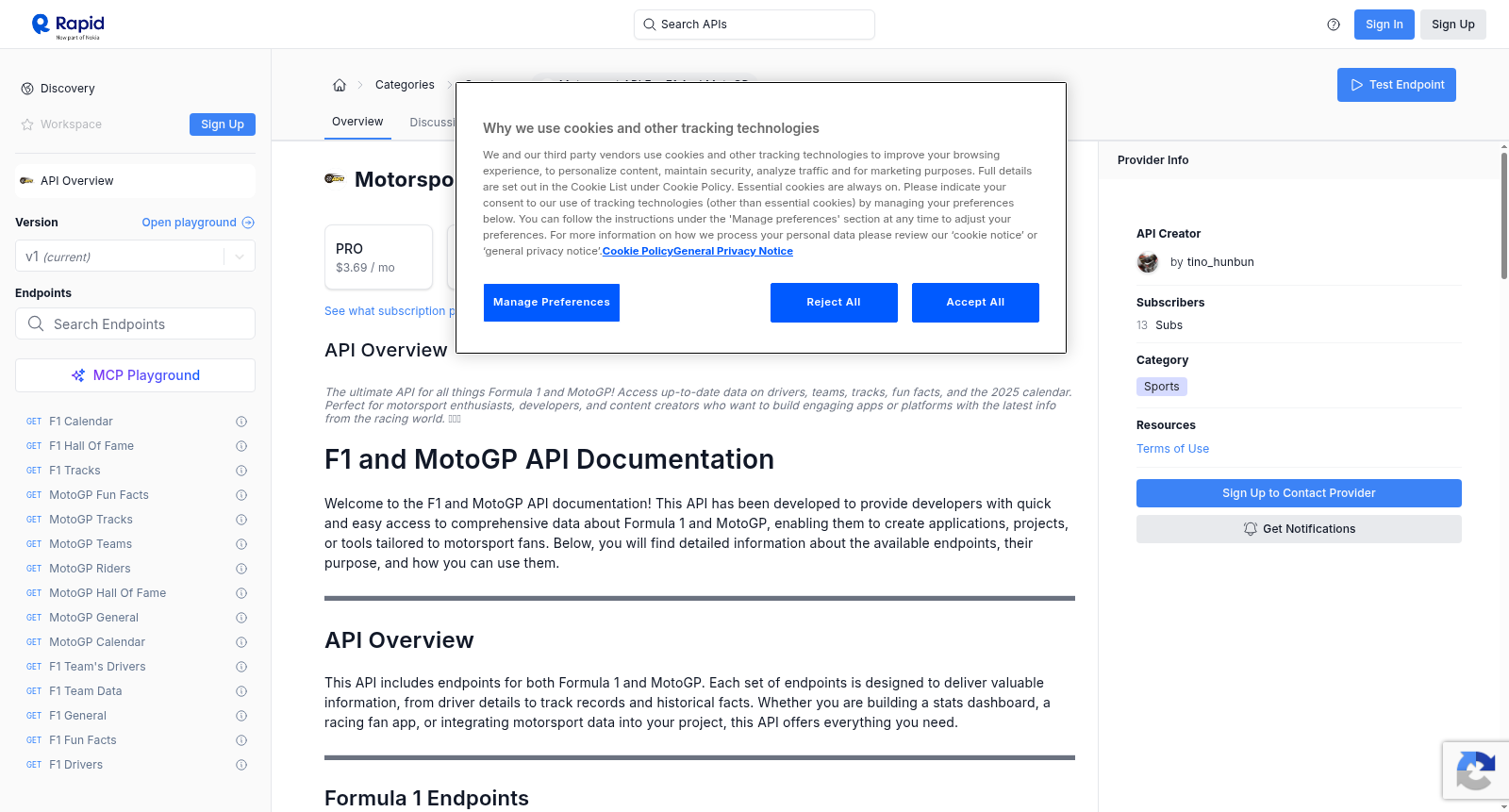Select the MotoGP Riders endpoint
This screenshot has width=1509, height=812.
[x=90, y=569]
